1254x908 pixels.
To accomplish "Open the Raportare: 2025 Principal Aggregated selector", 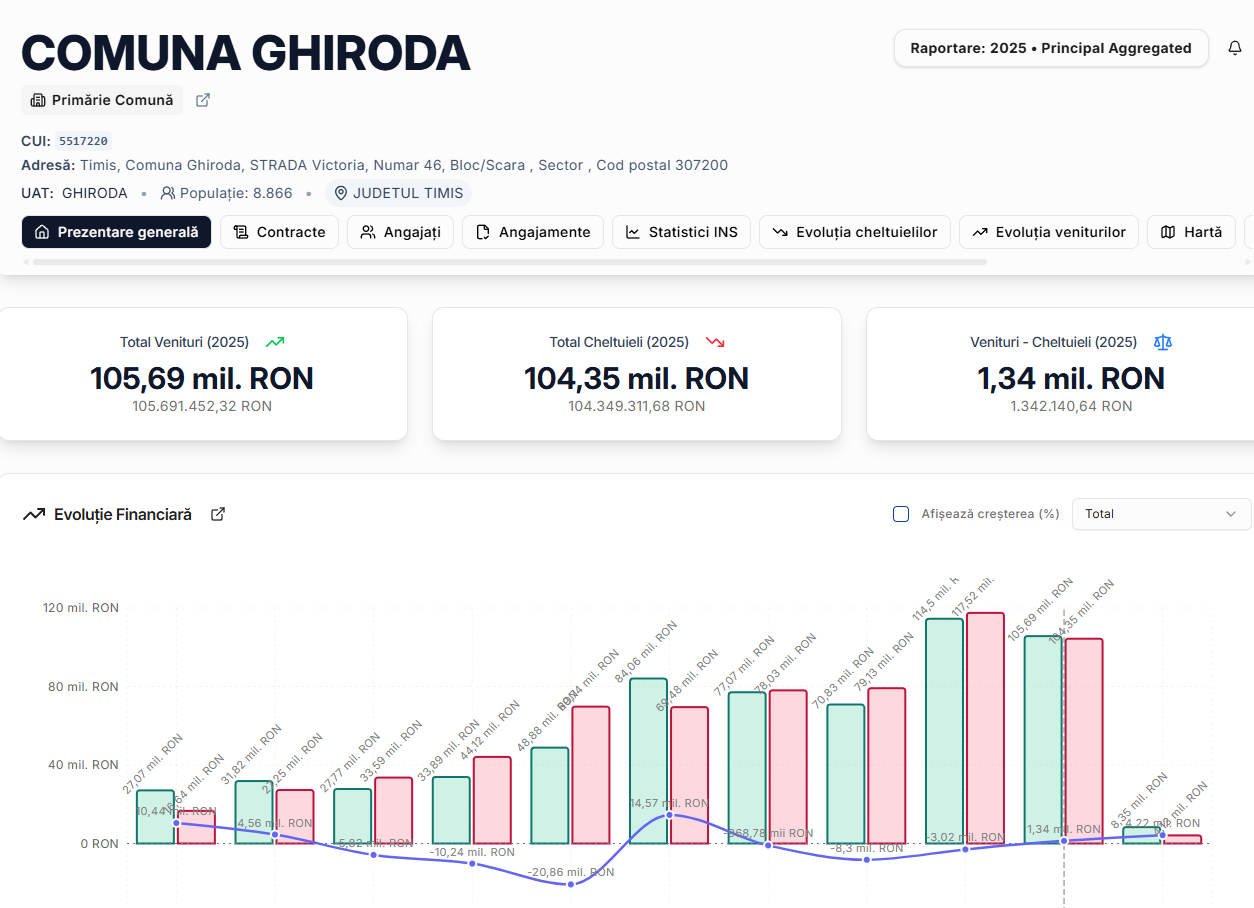I will pos(1050,48).
